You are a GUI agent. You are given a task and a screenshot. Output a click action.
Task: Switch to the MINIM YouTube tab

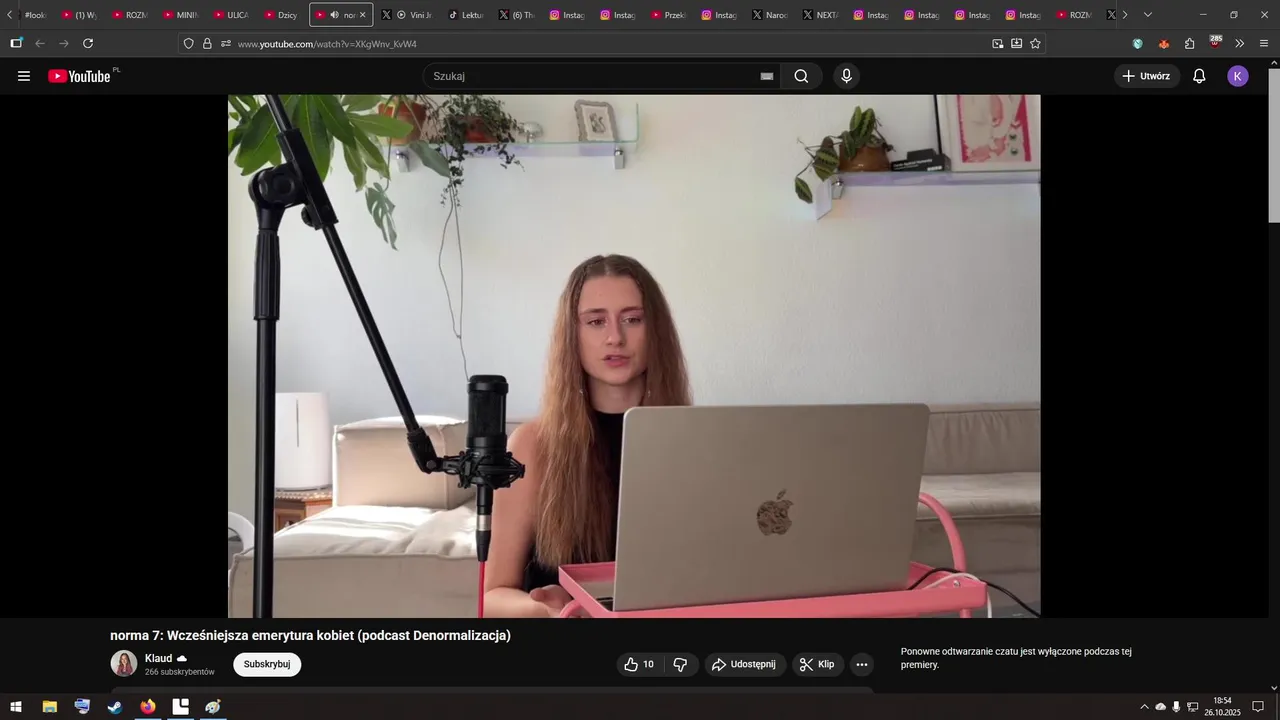click(x=181, y=15)
